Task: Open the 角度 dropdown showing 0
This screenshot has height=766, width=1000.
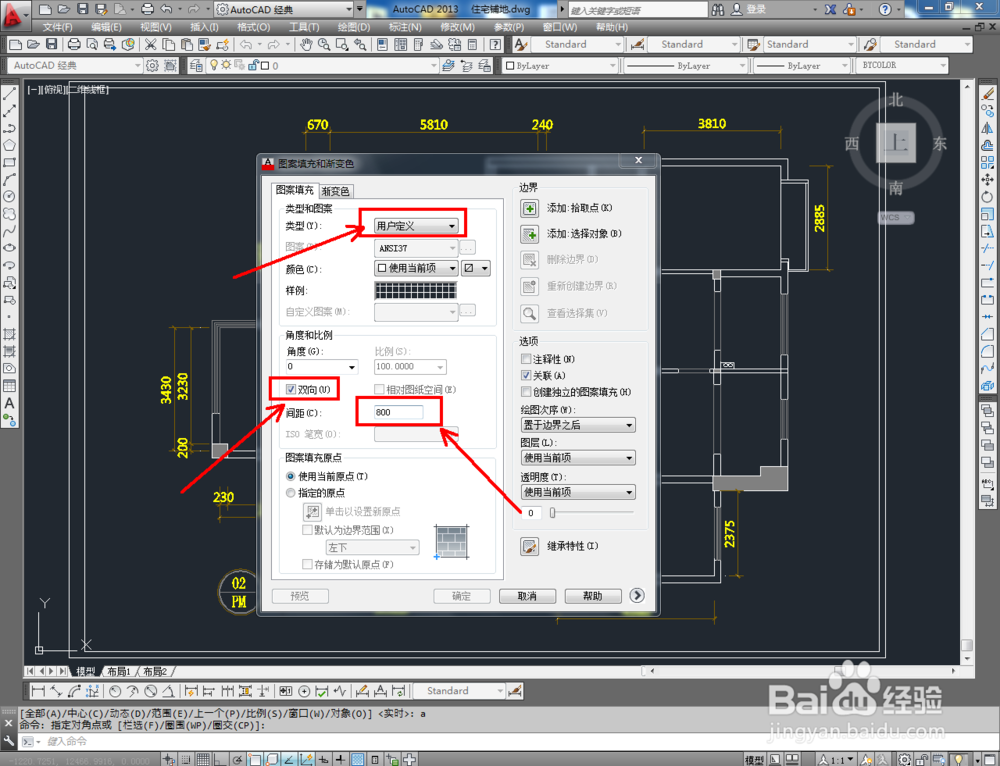Action: point(321,367)
